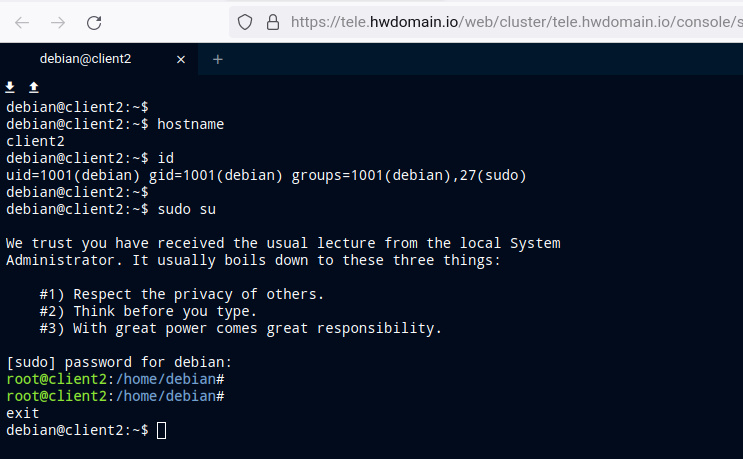Open a new terminal tab with plus

point(217,59)
